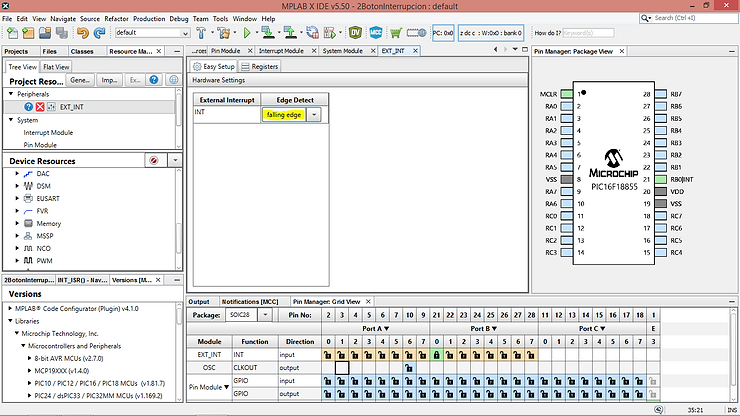Click the Import button in Project Resources
The width and height of the screenshot is (740, 416).
pos(109,80)
